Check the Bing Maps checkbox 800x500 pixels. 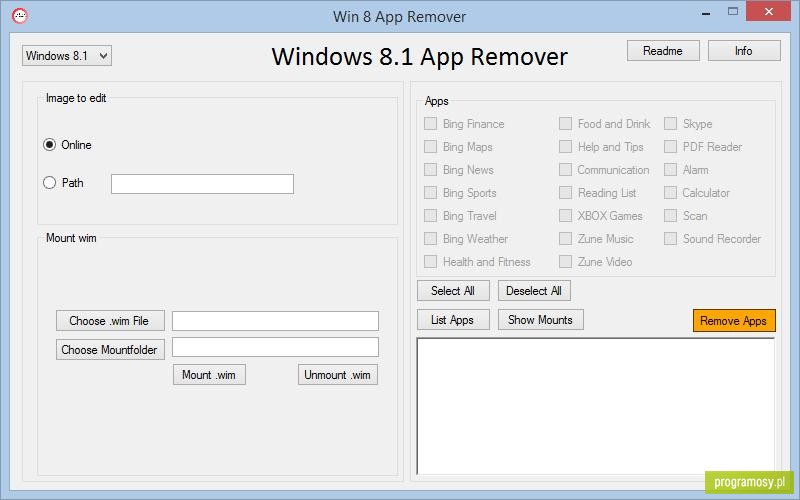point(430,146)
